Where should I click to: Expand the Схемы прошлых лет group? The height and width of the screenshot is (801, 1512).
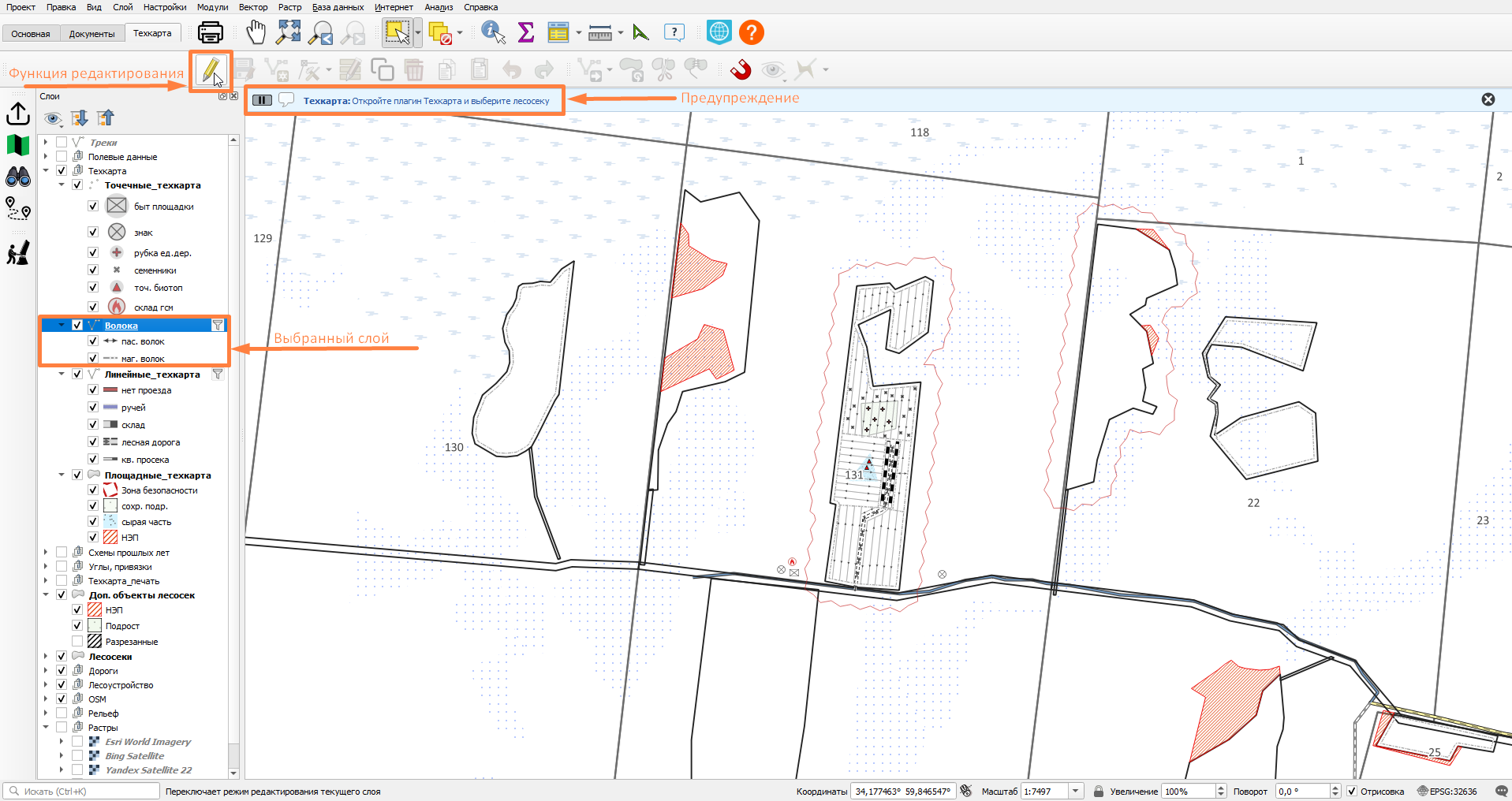46,553
